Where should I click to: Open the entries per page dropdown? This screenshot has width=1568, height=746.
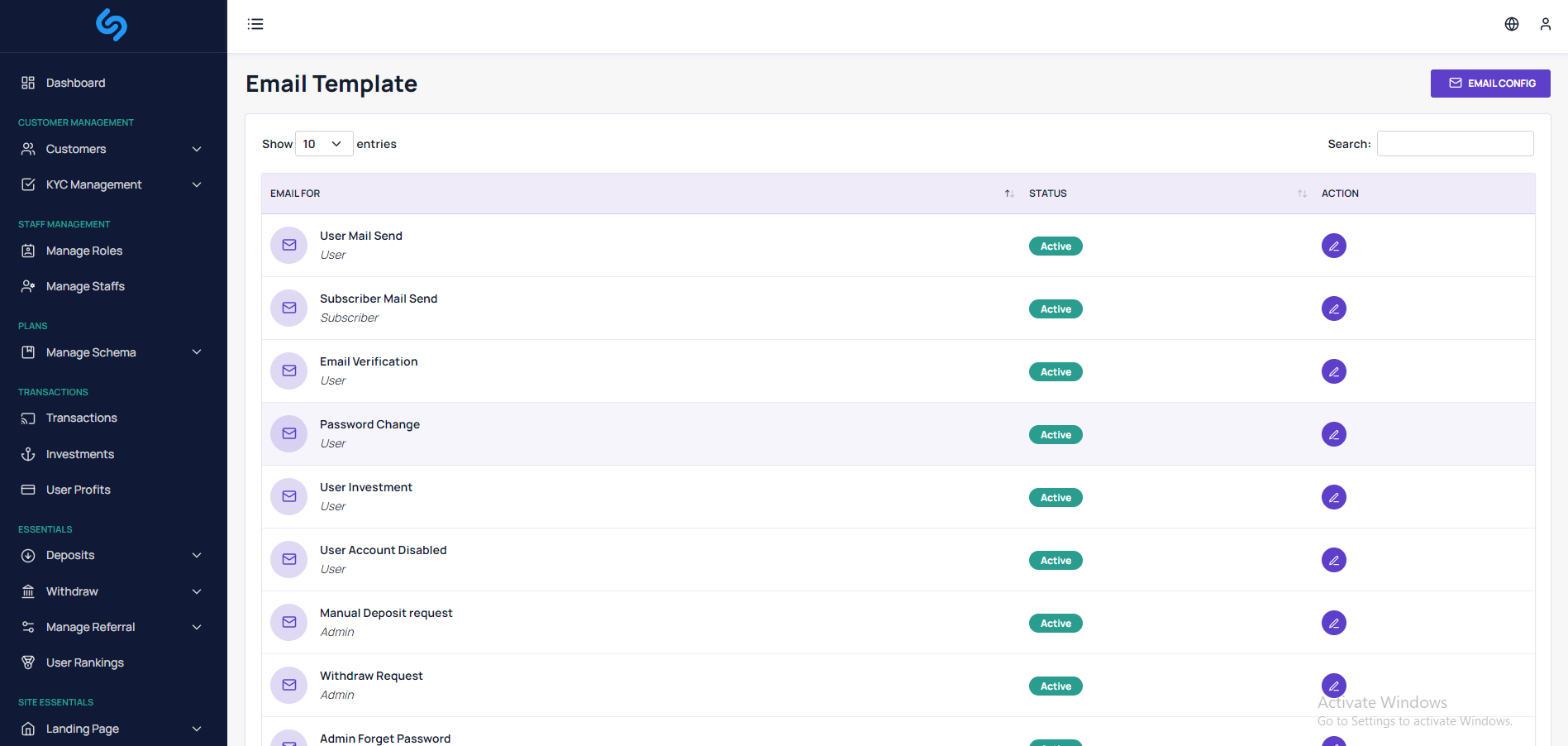pyautogui.click(x=323, y=144)
